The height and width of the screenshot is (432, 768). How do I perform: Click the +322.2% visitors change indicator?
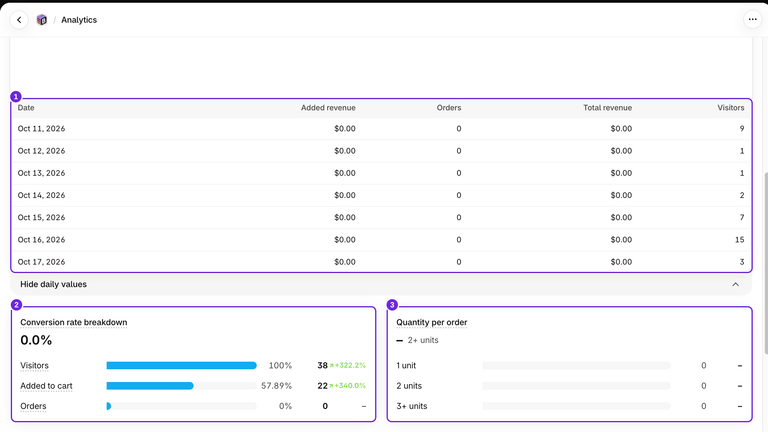point(347,365)
